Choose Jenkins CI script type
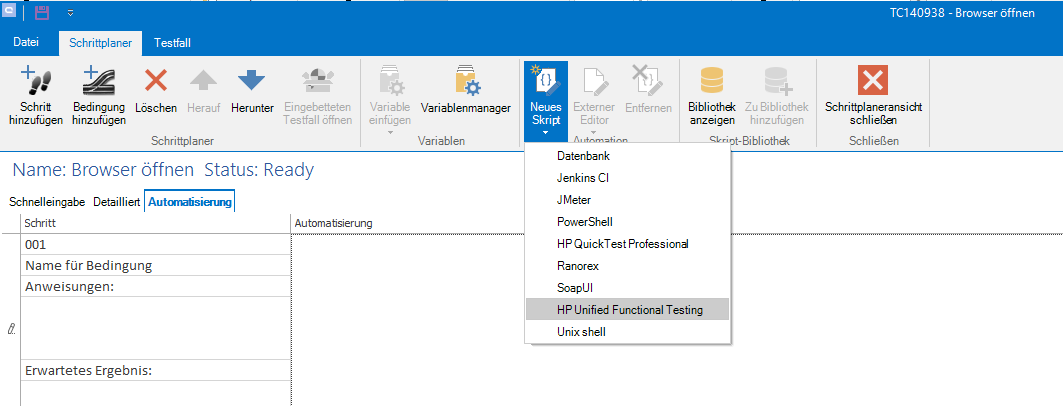The height and width of the screenshot is (406, 1063). [583, 178]
